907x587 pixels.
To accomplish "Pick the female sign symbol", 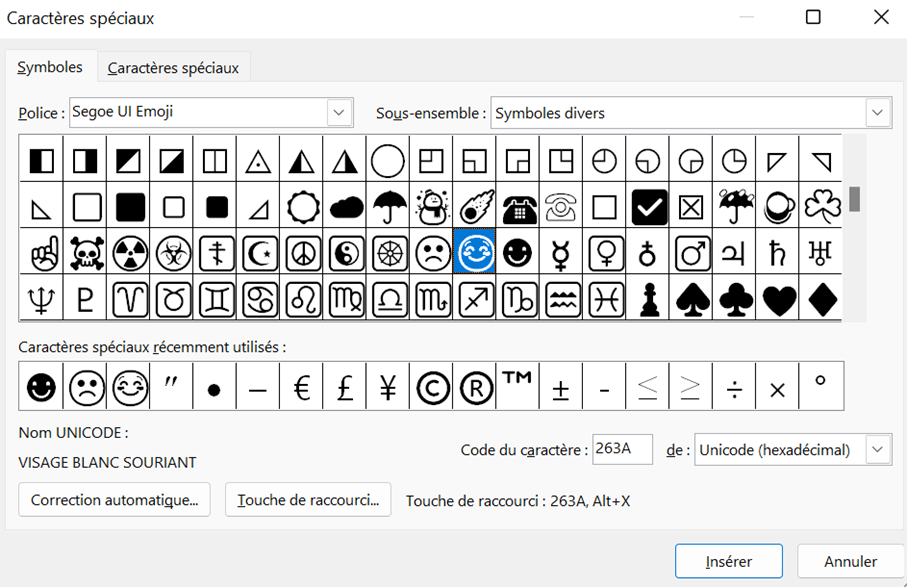I will 604,253.
